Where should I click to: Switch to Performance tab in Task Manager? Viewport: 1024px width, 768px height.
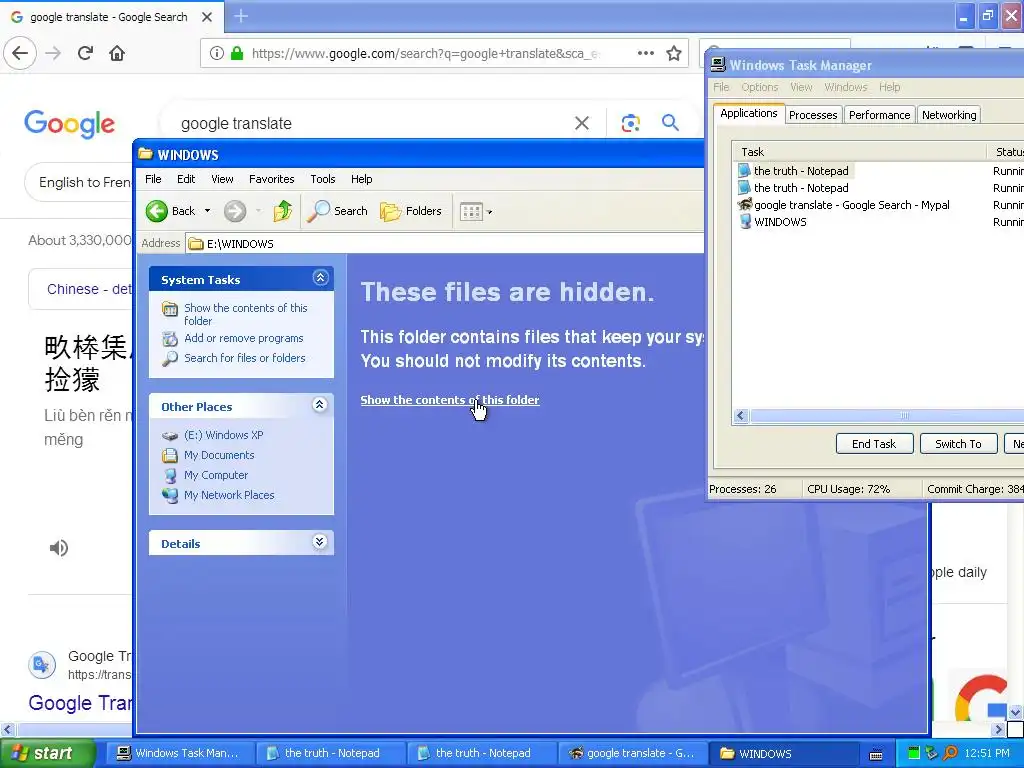coord(879,115)
